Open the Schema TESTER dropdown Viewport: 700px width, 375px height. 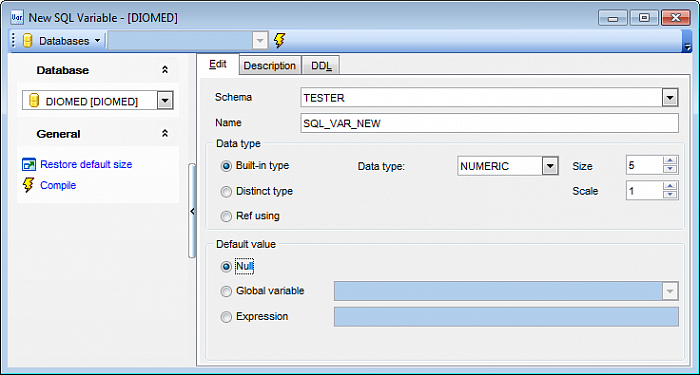tap(670, 98)
